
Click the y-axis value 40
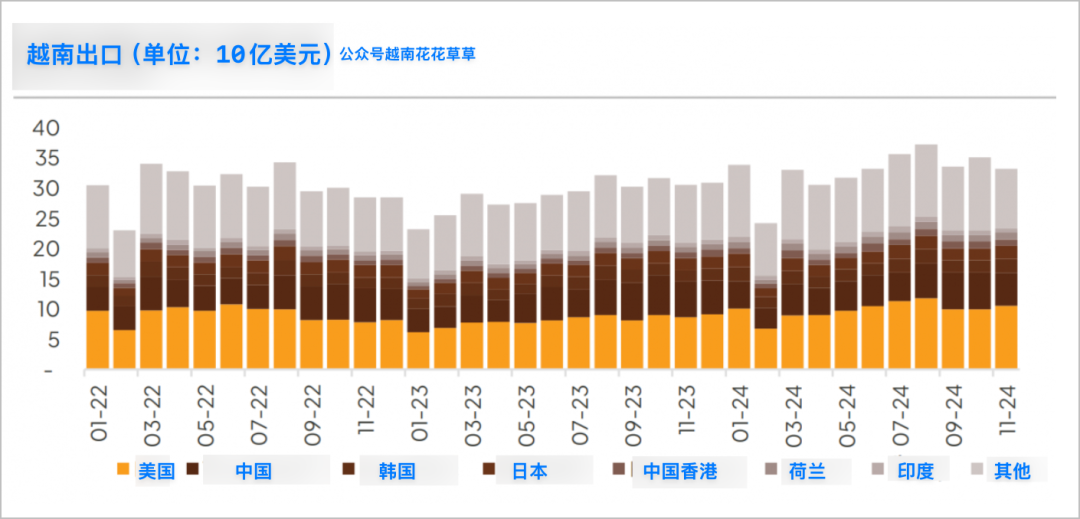coord(46,128)
